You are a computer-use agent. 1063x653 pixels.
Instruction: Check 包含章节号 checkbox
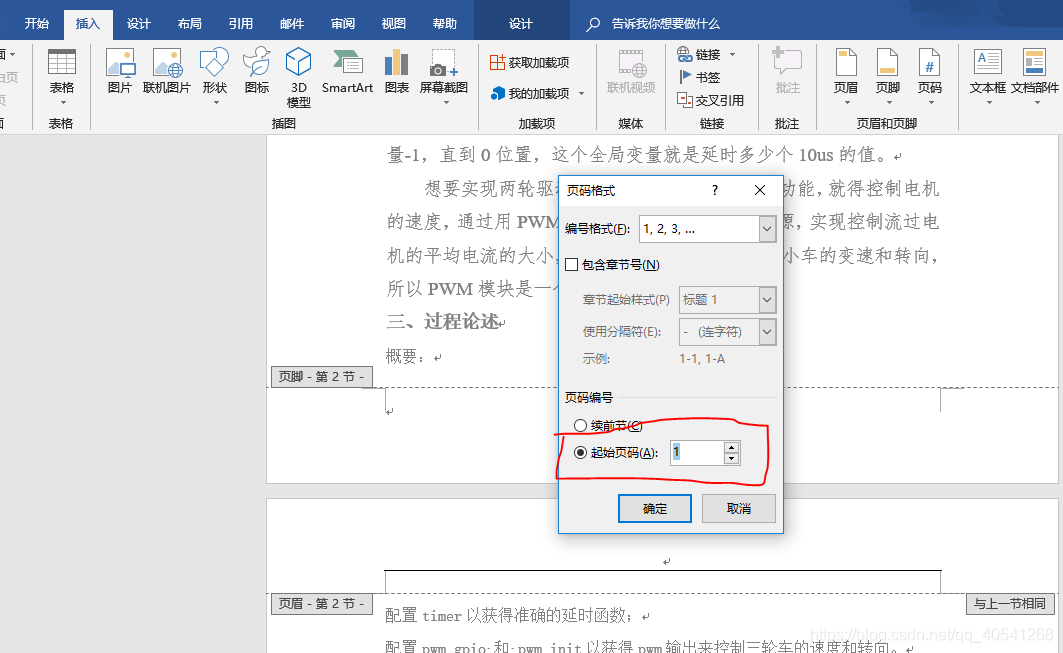pos(571,265)
